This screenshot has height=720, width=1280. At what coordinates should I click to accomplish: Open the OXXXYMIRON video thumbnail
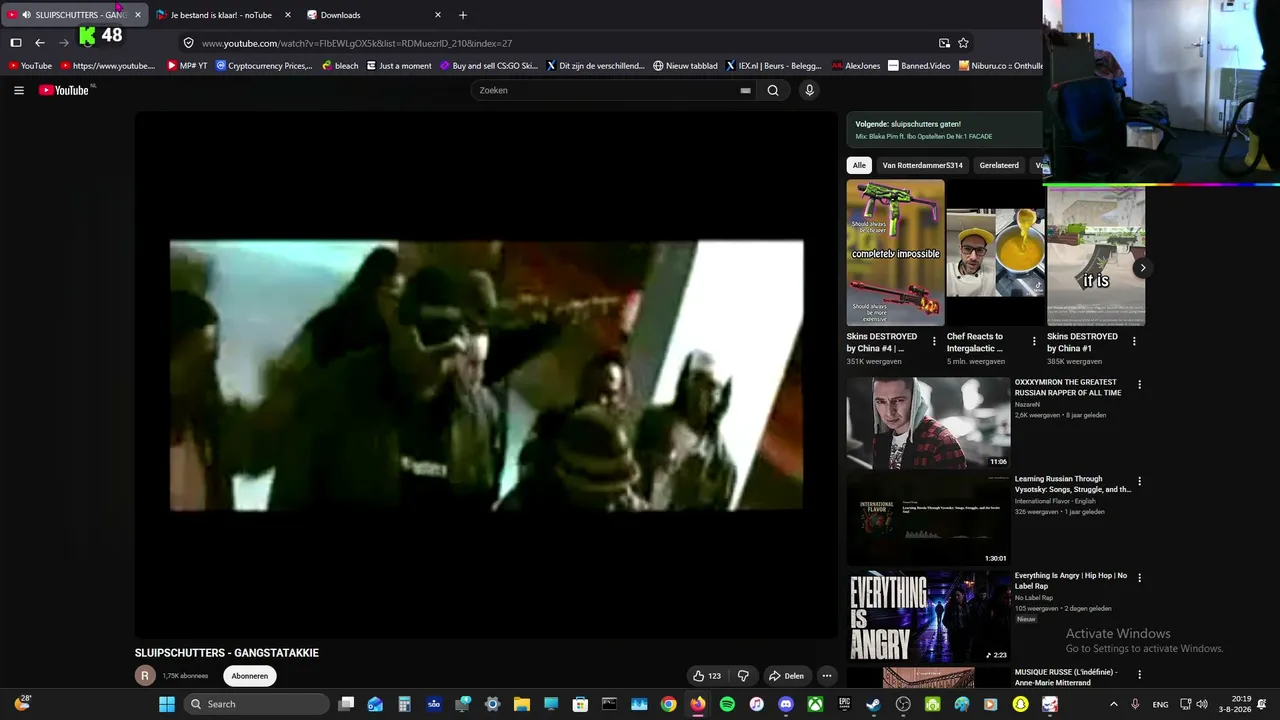(x=928, y=423)
